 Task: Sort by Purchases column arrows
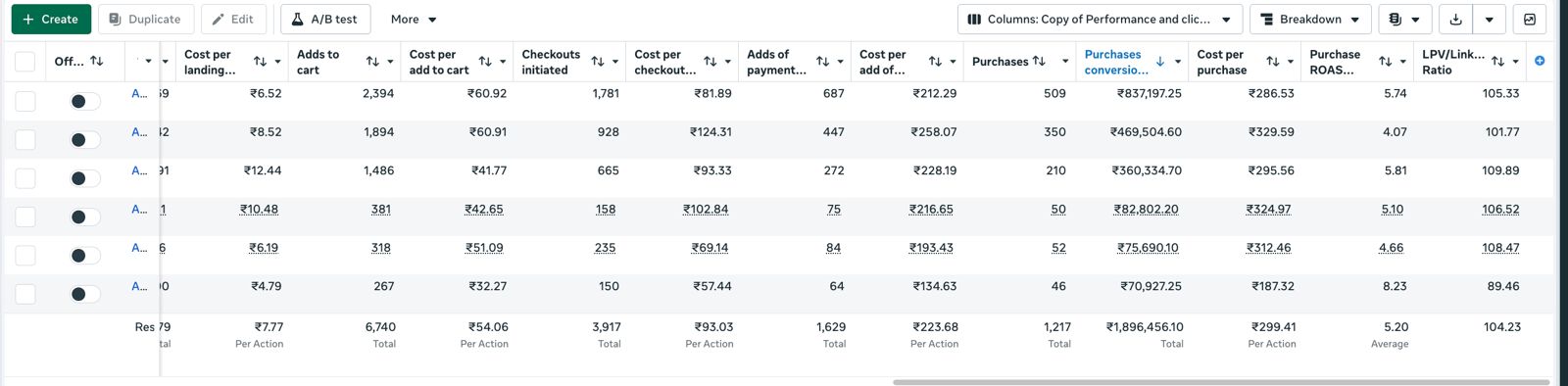(x=1039, y=61)
